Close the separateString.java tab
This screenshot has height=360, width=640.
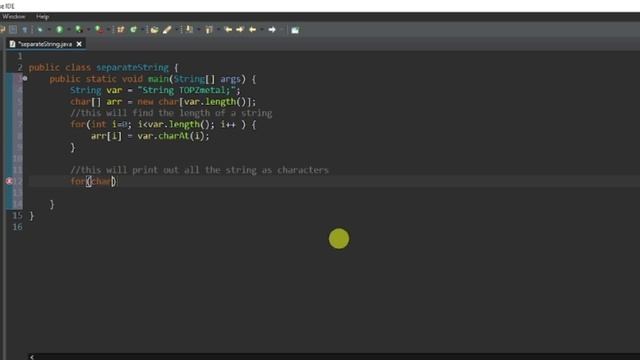point(79,44)
